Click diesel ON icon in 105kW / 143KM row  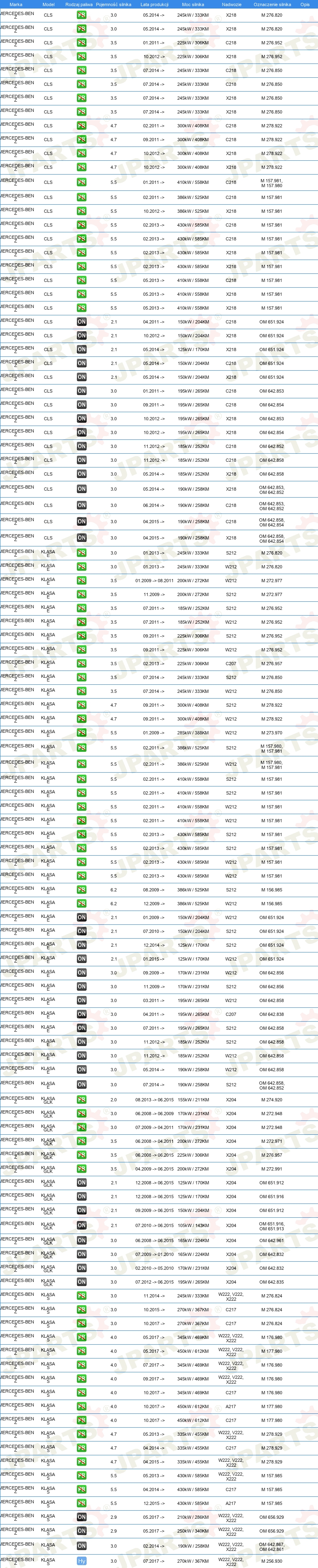point(81,1225)
